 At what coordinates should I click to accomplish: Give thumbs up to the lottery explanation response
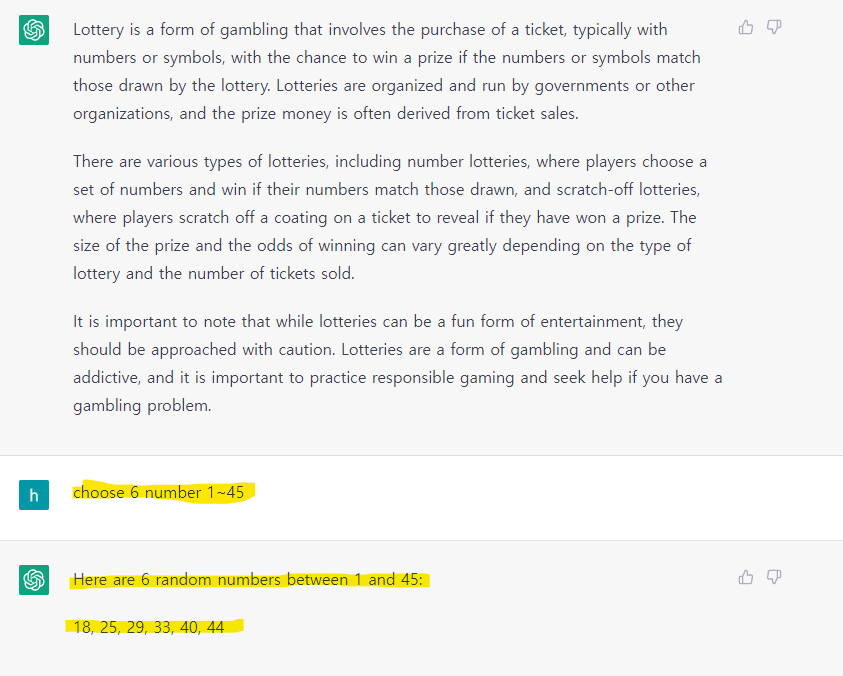coord(746,27)
